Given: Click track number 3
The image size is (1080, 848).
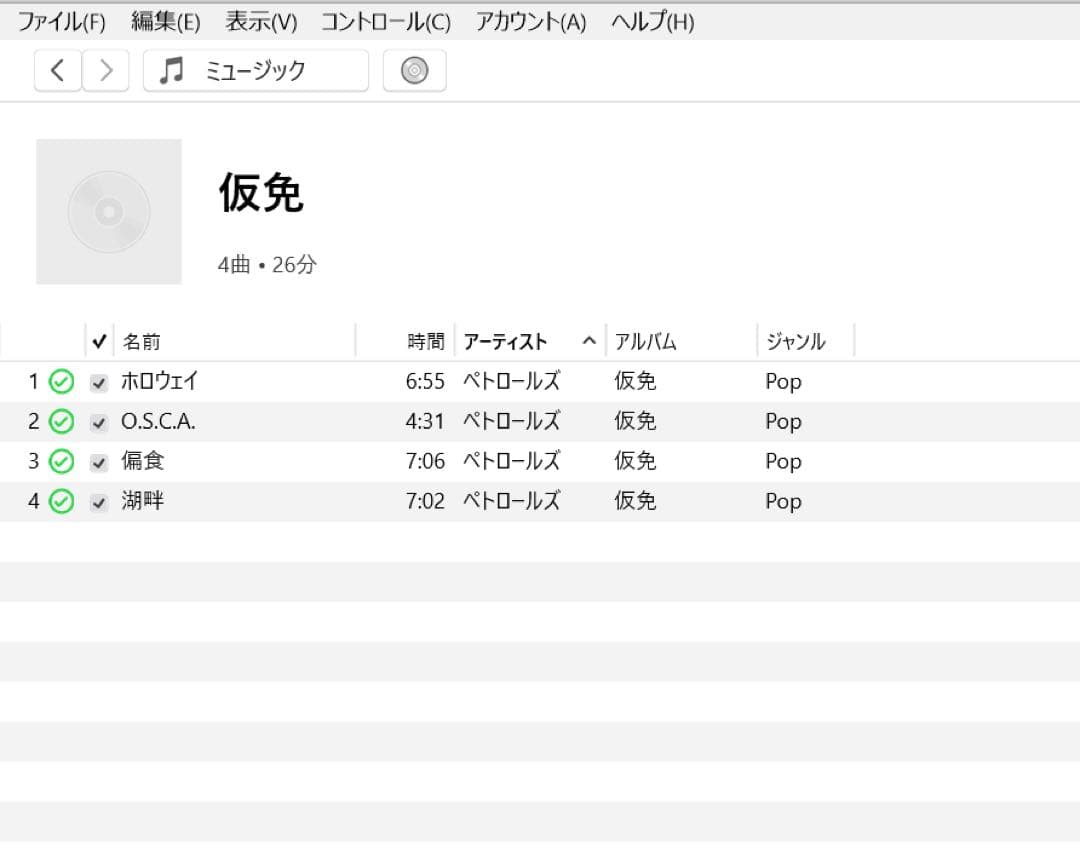Looking at the screenshot, I should tap(33, 462).
